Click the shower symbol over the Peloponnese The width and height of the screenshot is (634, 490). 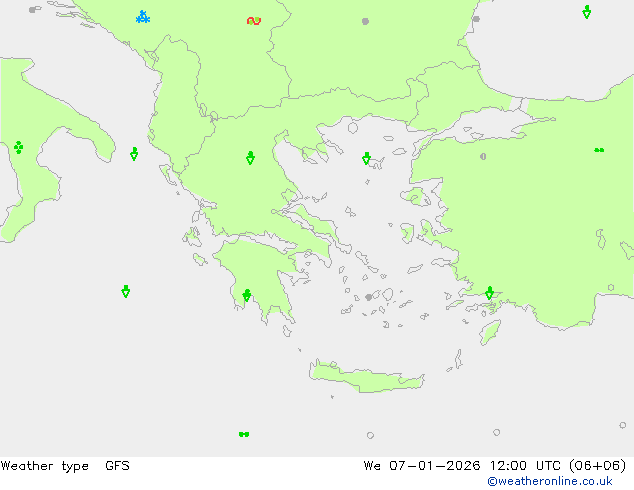(x=247, y=295)
